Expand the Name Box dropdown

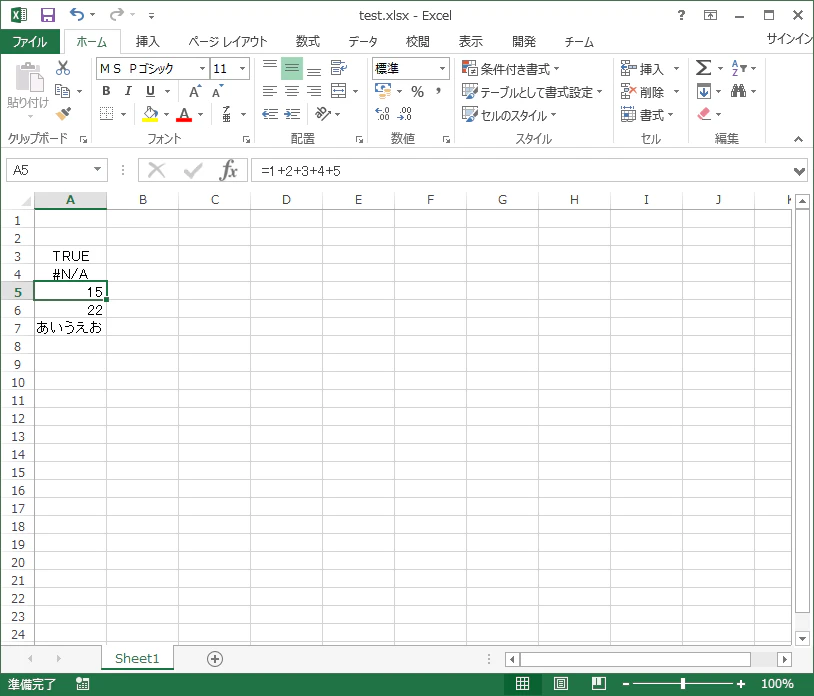(x=97, y=170)
